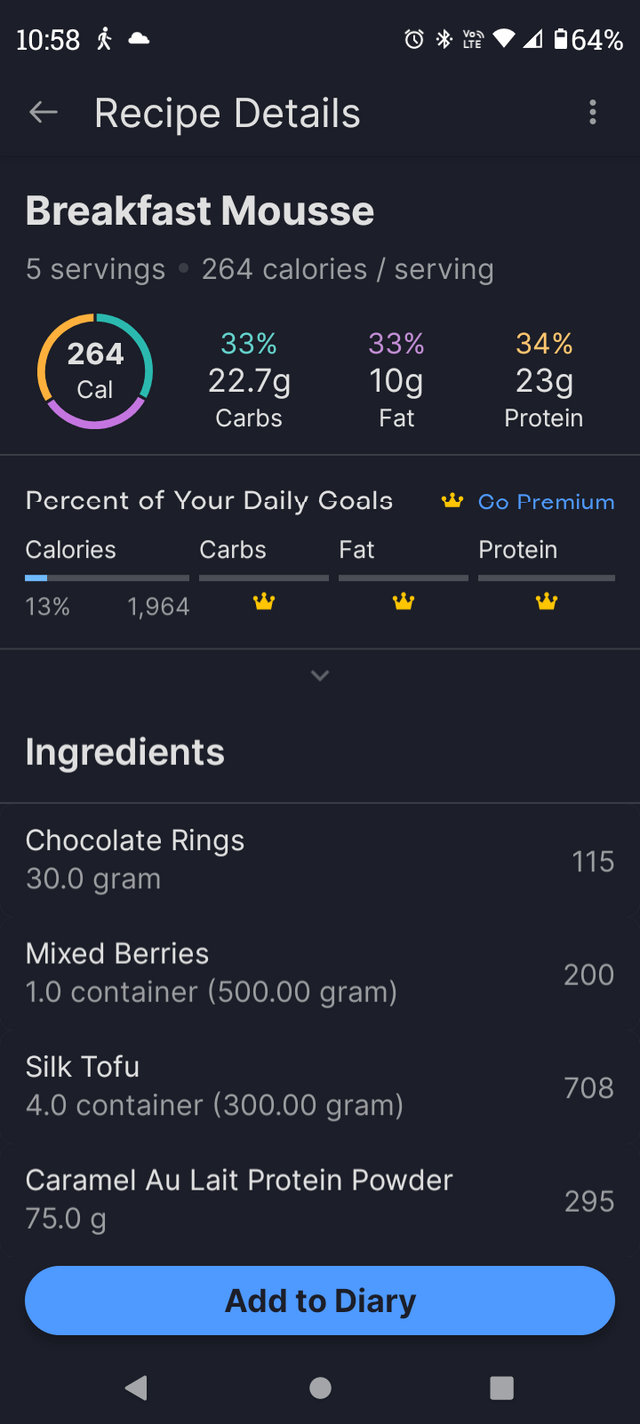
Task: Open the three-dot overflow menu
Action: (593, 113)
